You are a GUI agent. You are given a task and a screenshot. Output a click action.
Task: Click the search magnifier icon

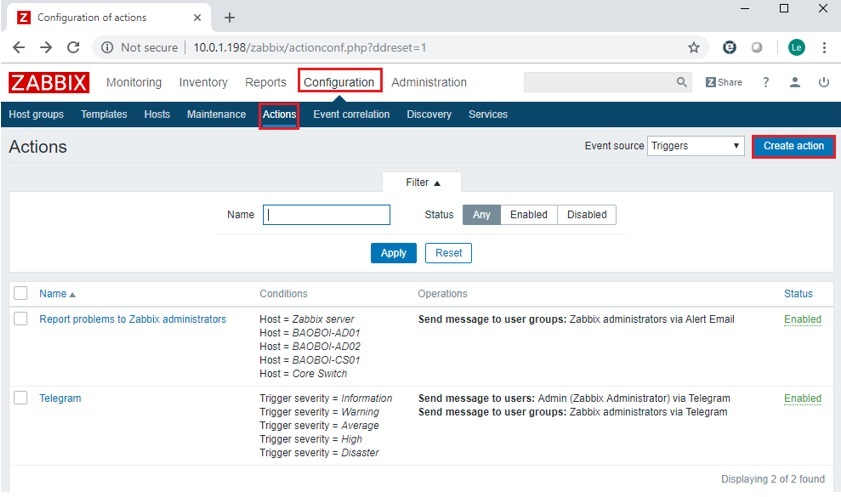coord(682,82)
